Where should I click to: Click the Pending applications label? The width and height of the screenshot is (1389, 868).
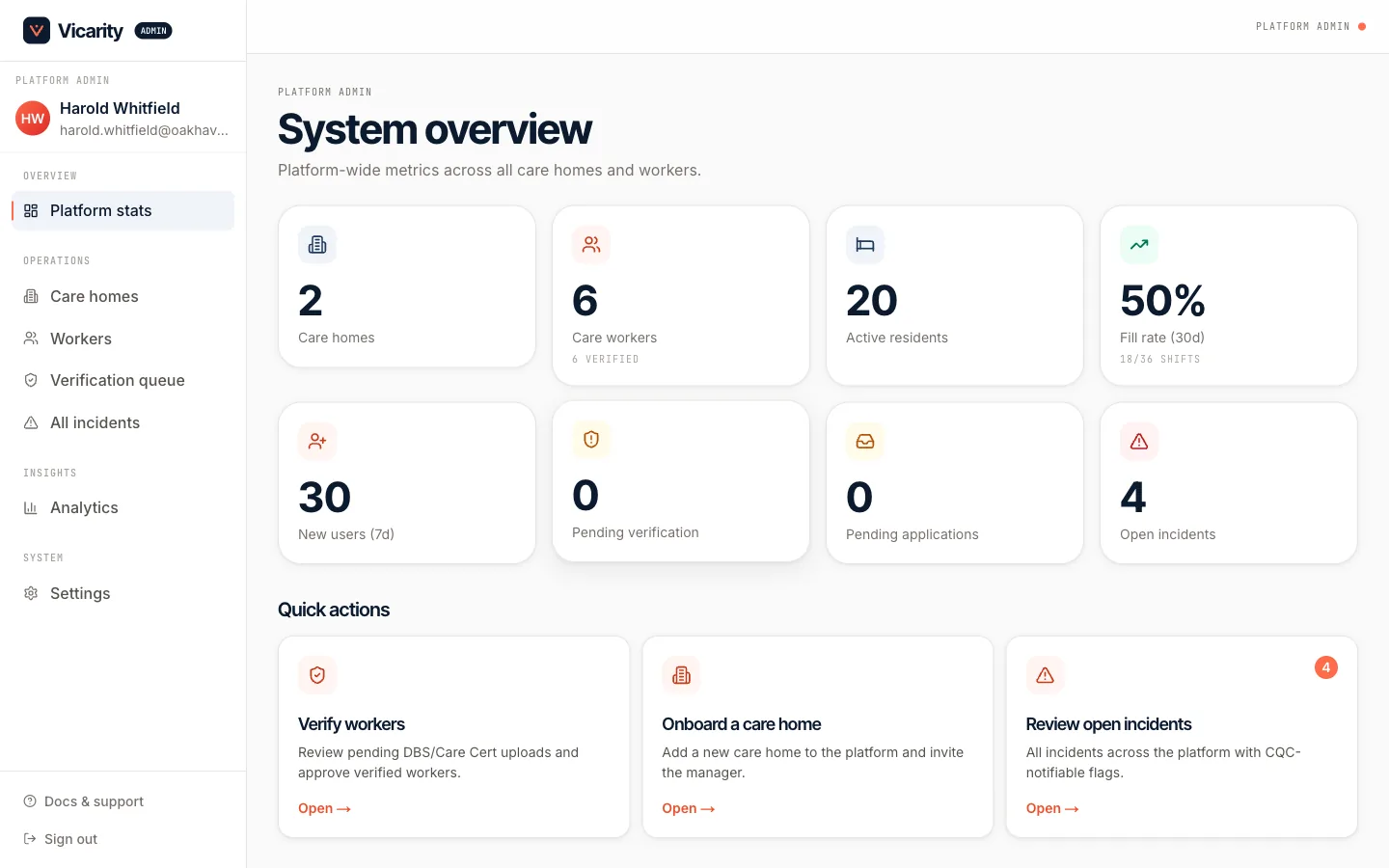[912, 534]
